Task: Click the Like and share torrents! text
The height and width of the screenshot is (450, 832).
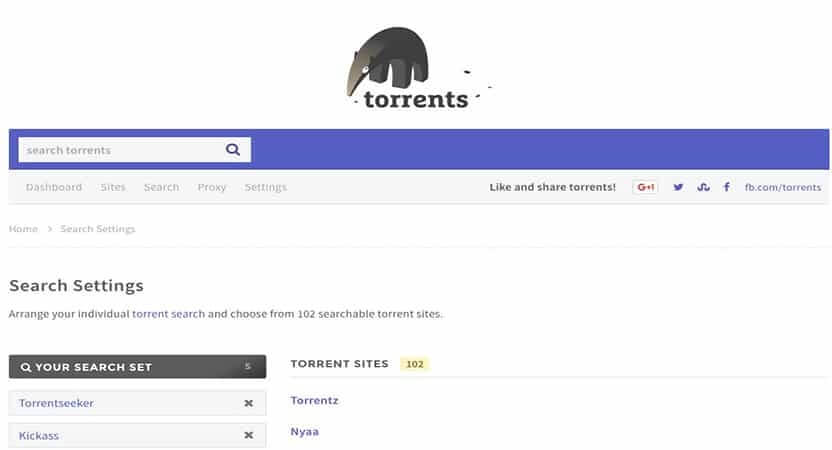Action: point(552,187)
